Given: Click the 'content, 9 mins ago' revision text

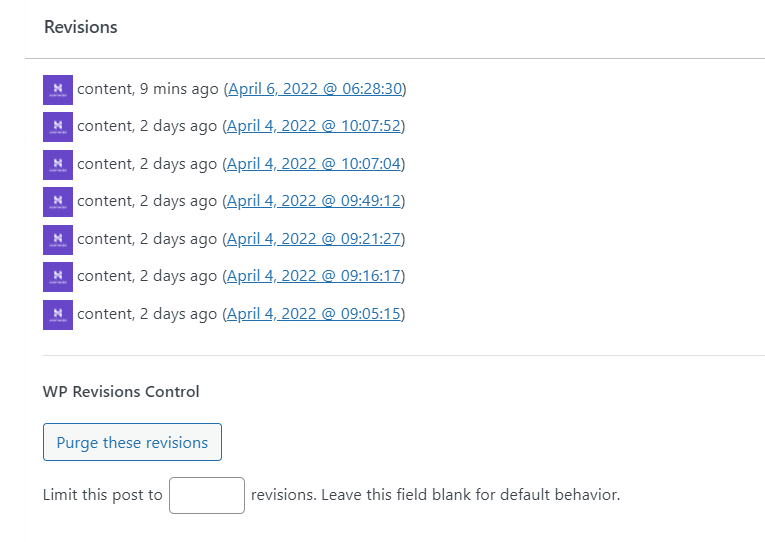Looking at the screenshot, I should coord(147,89).
